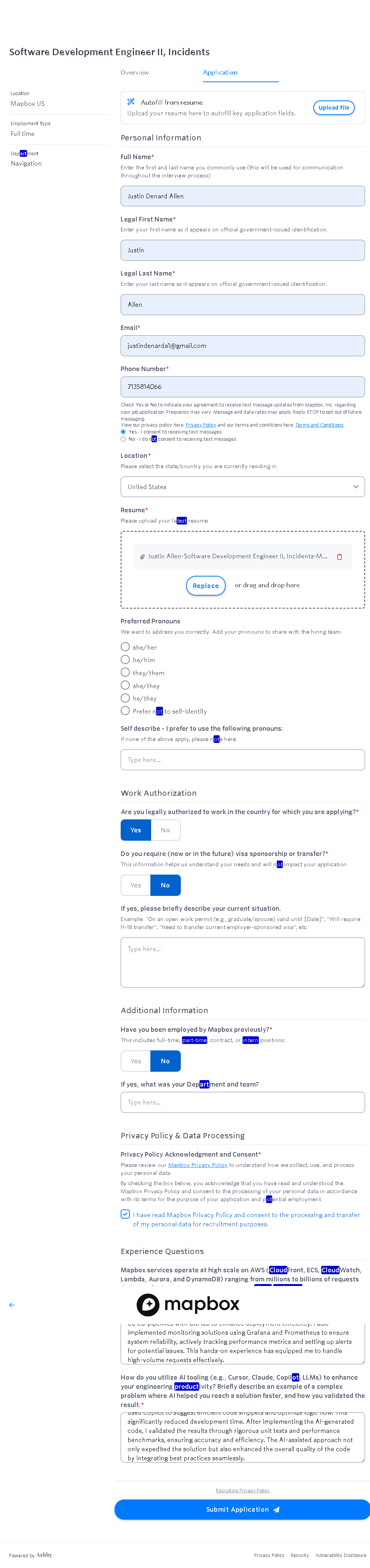The height and width of the screenshot is (1568, 370).
Task: Open the Location country dropdown
Action: click(x=242, y=487)
